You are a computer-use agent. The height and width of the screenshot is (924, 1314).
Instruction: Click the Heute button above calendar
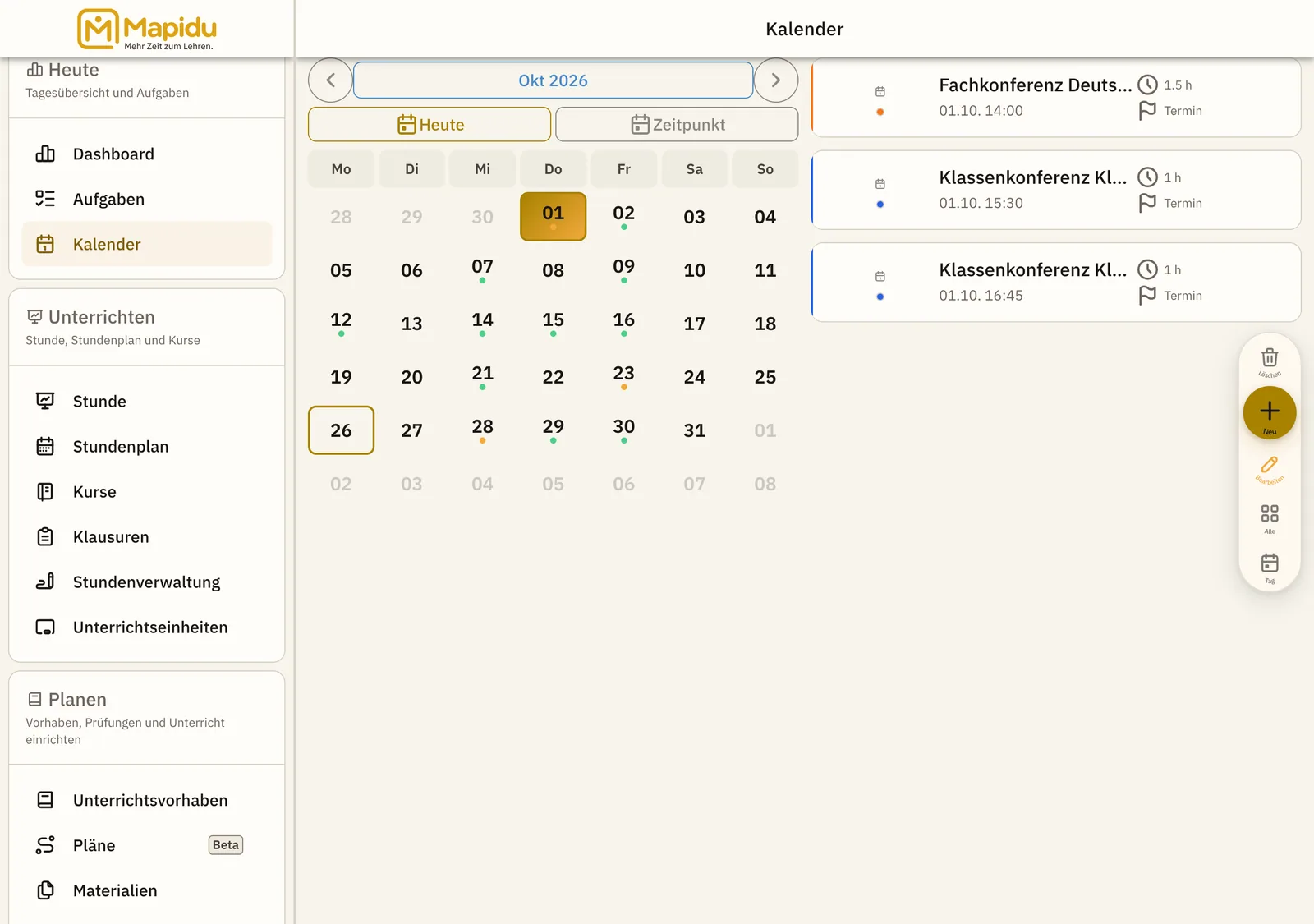point(430,124)
